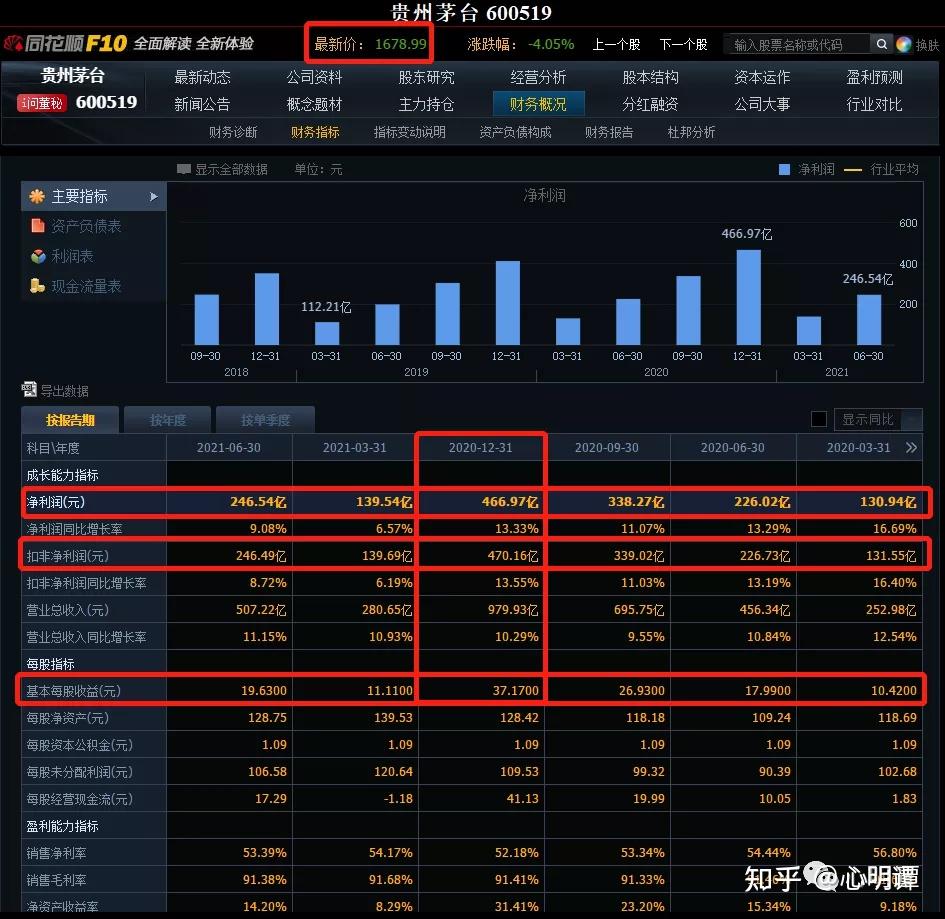Toggle the 净利润 legend in the chart
945x919 pixels.
(791, 169)
